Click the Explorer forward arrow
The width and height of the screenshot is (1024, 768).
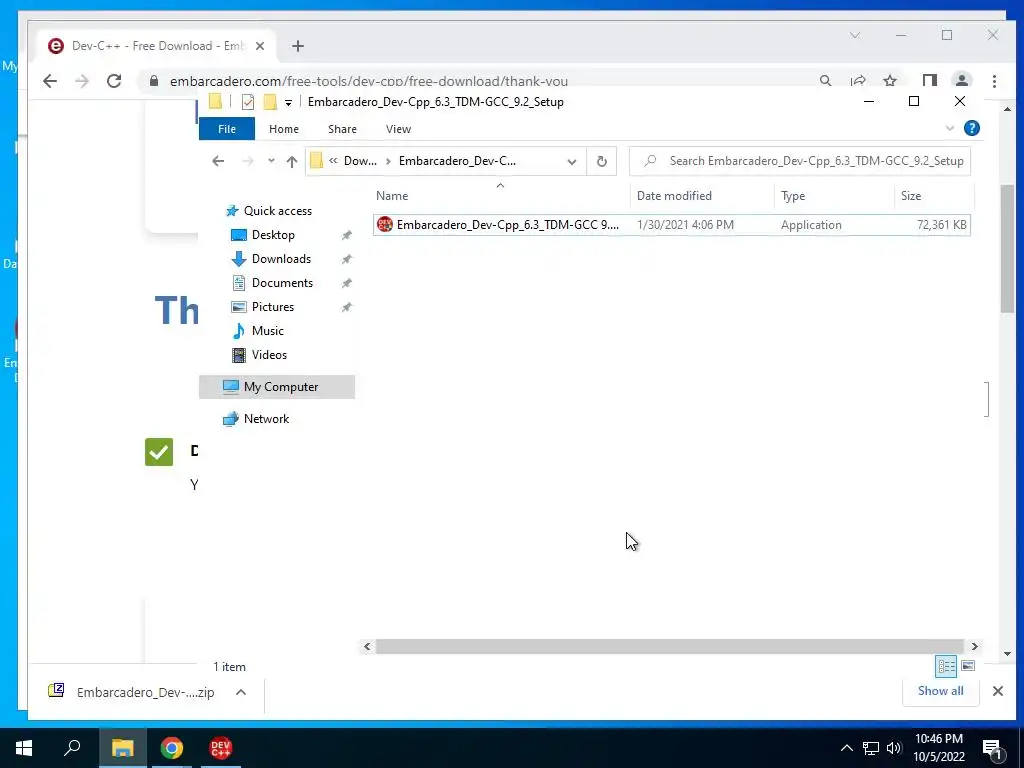point(248,161)
